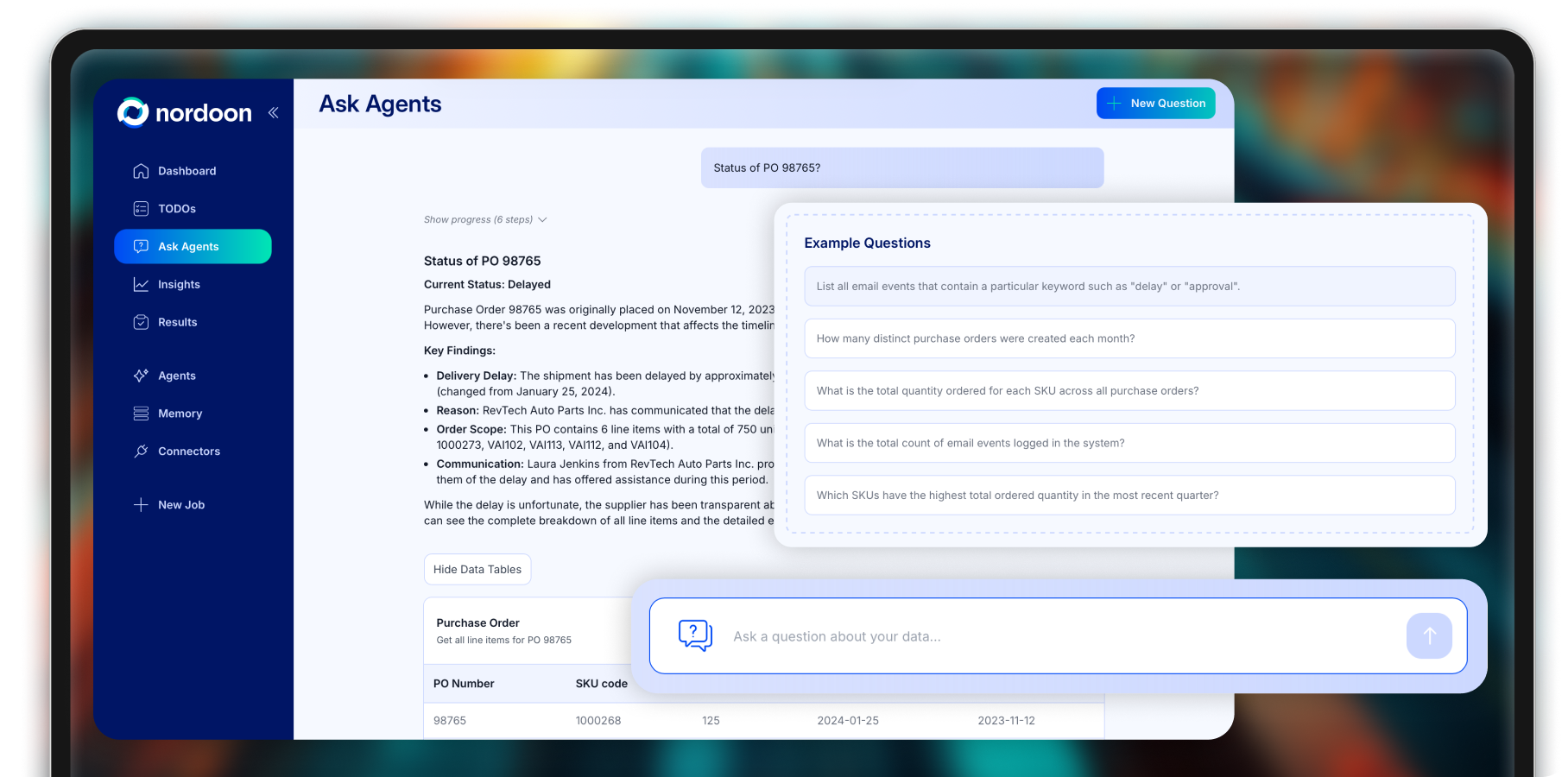The image size is (1568, 777).
Task: Click the PO Number column header
Action: coord(464,684)
